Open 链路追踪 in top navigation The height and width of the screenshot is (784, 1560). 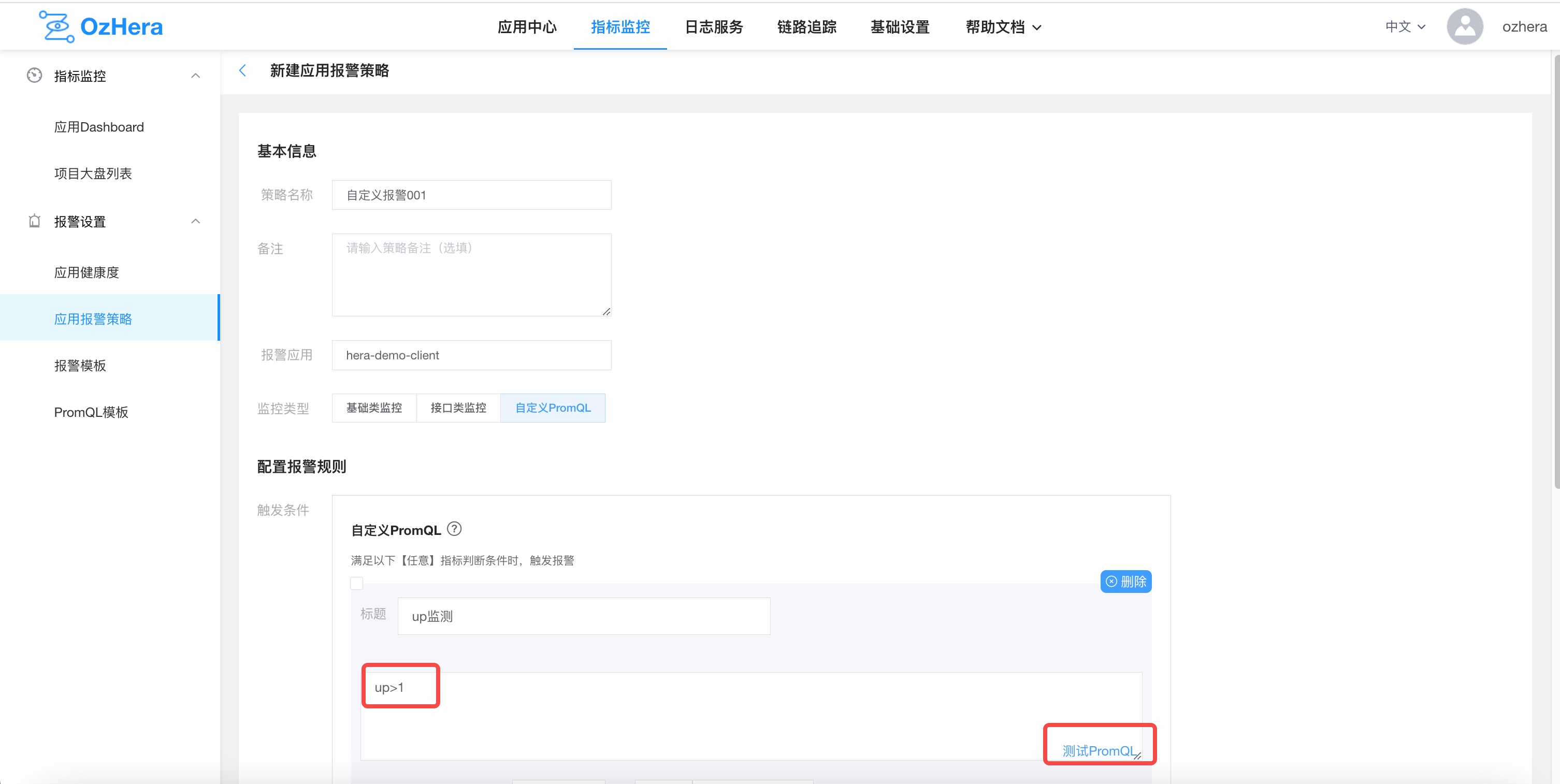pos(806,27)
